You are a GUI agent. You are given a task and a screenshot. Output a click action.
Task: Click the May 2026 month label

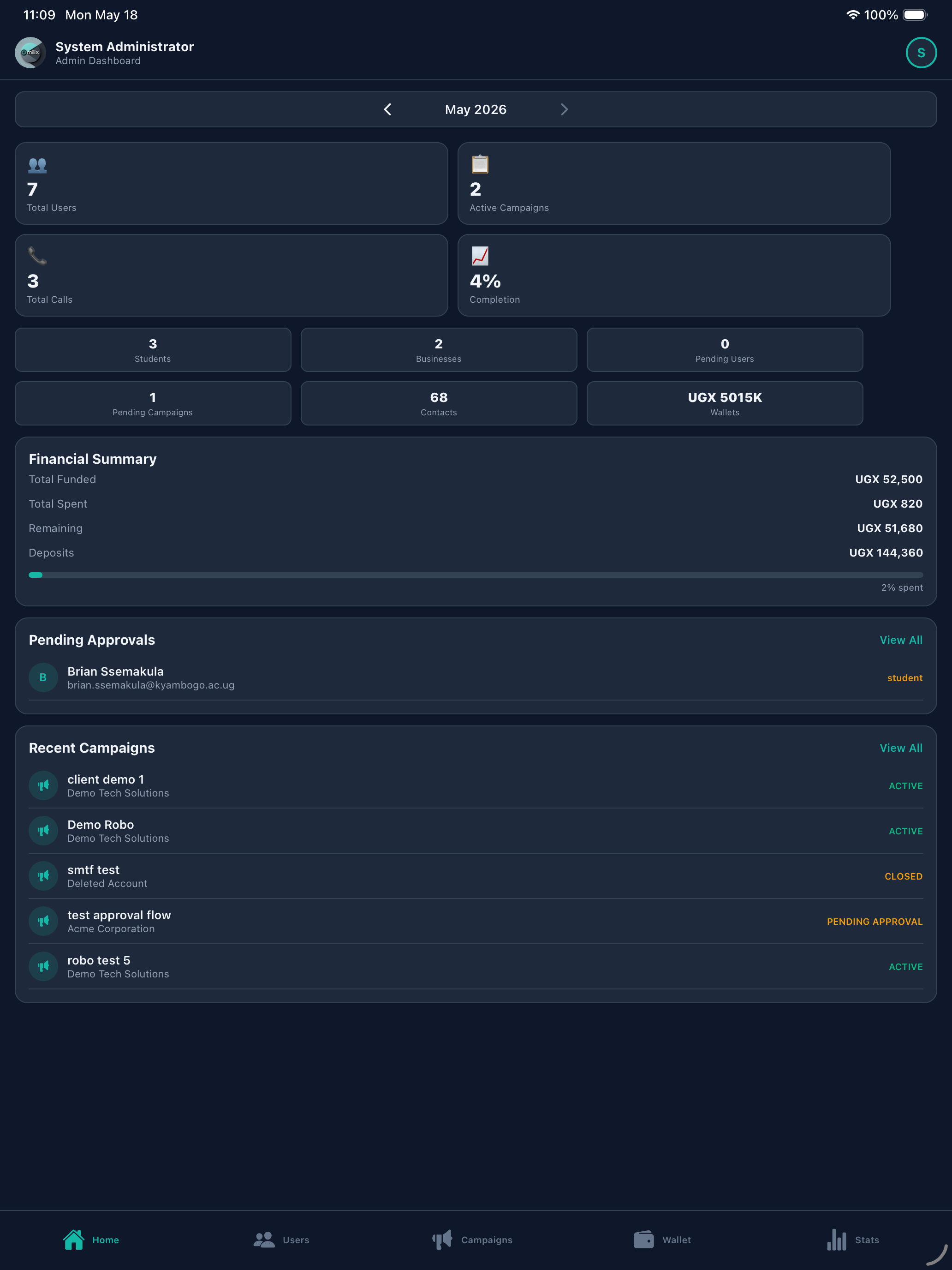pyautogui.click(x=476, y=110)
